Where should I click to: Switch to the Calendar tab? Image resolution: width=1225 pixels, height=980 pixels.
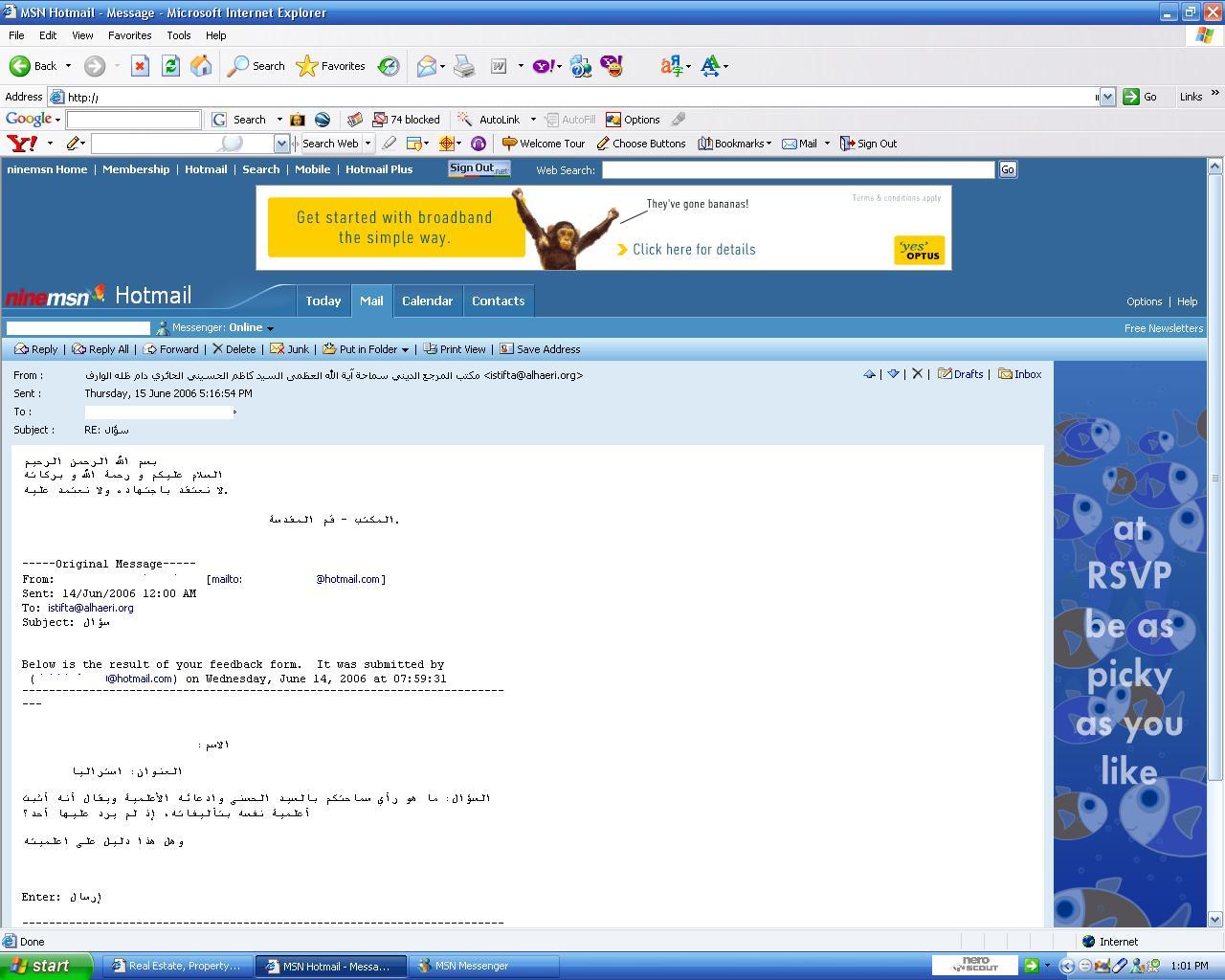[x=427, y=301]
